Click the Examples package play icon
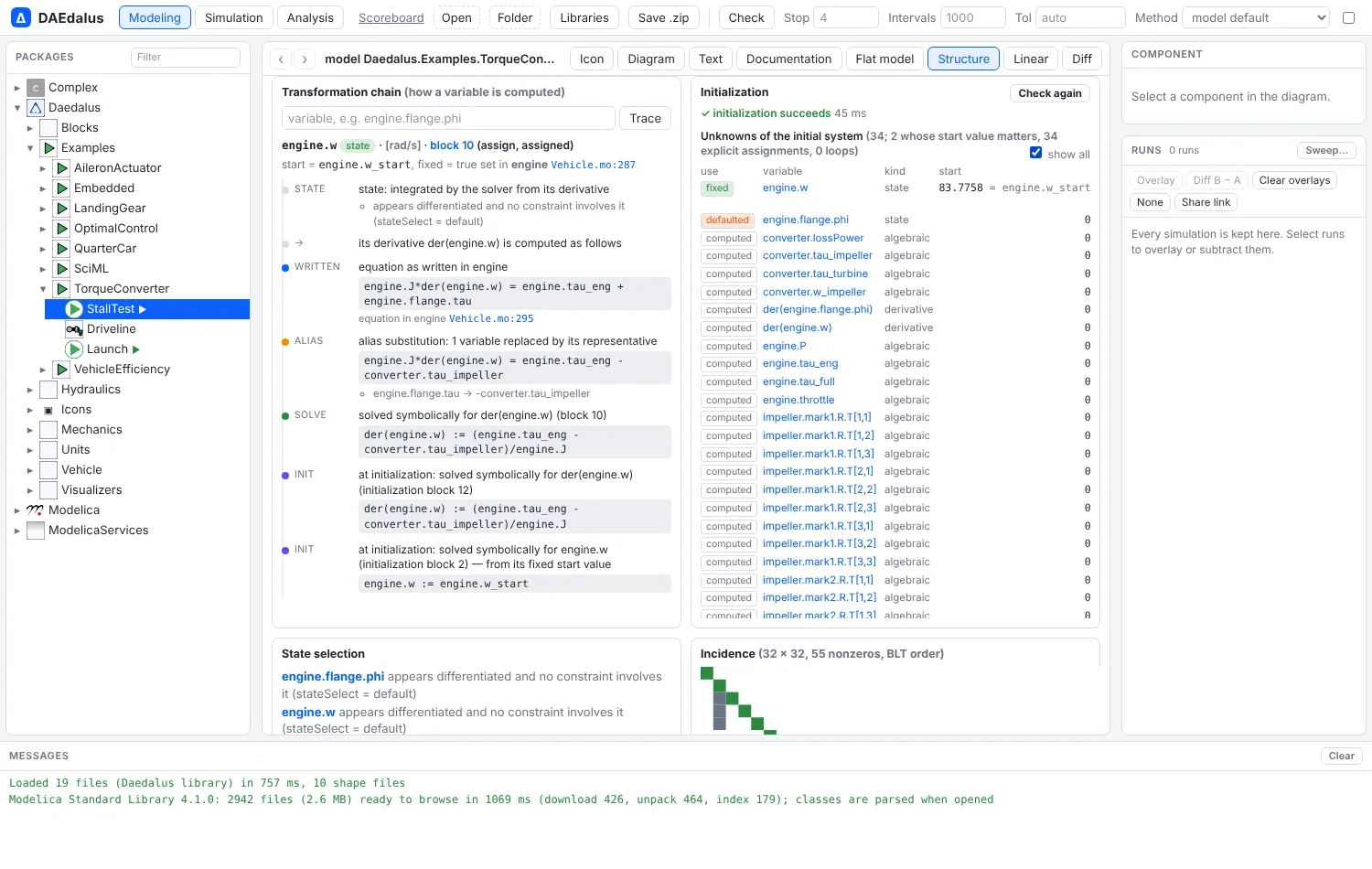This screenshot has height=869, width=1372. tap(48, 148)
